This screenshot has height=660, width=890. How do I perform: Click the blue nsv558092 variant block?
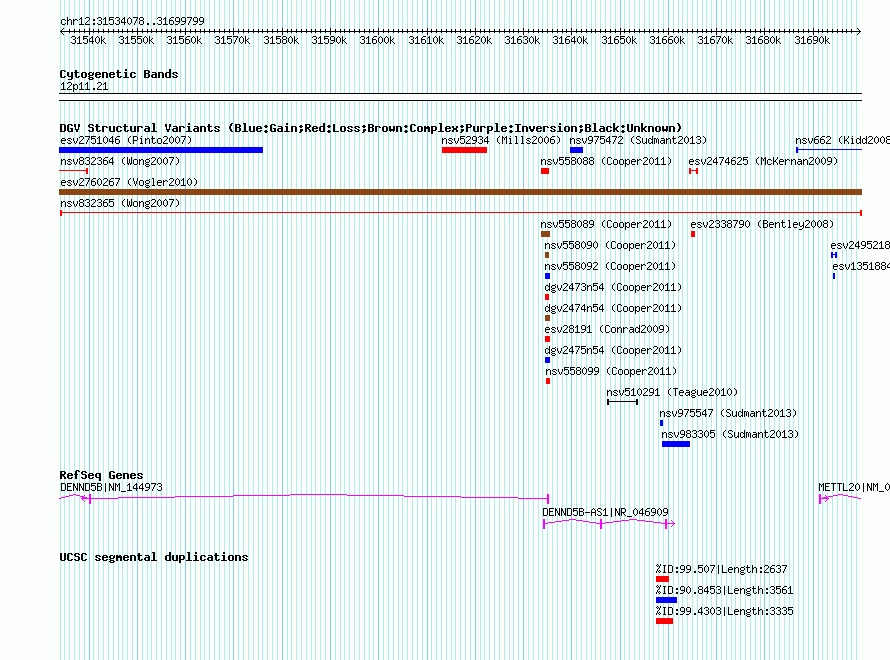pyautogui.click(x=547, y=276)
